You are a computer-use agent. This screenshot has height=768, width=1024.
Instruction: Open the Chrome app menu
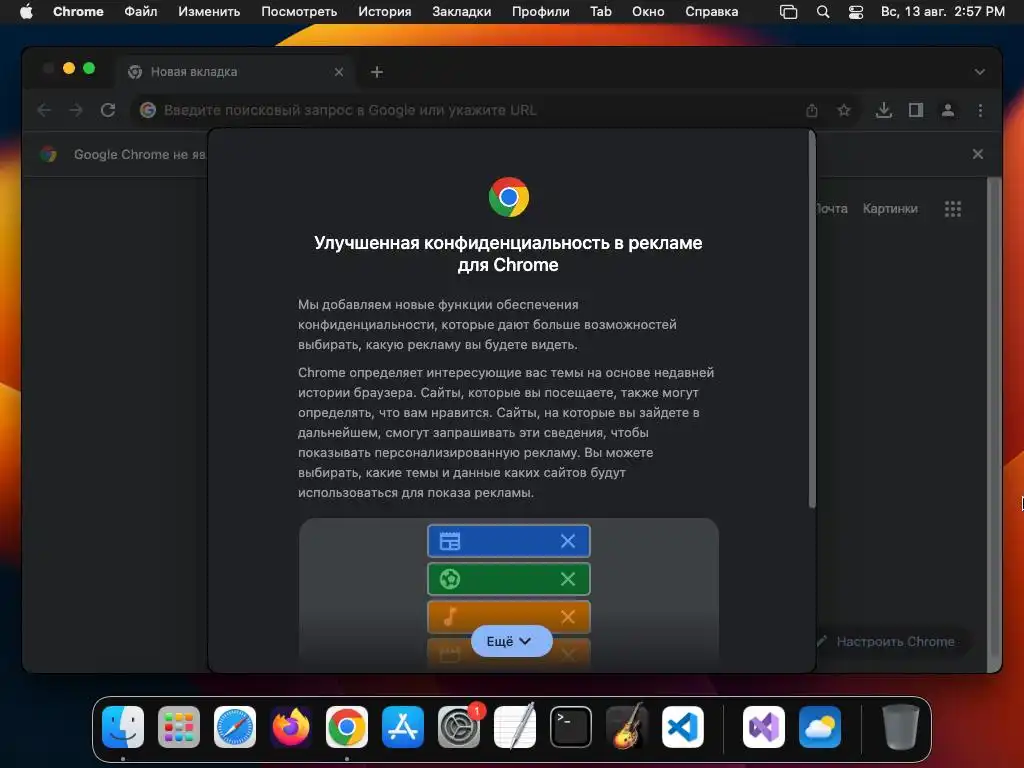78,12
